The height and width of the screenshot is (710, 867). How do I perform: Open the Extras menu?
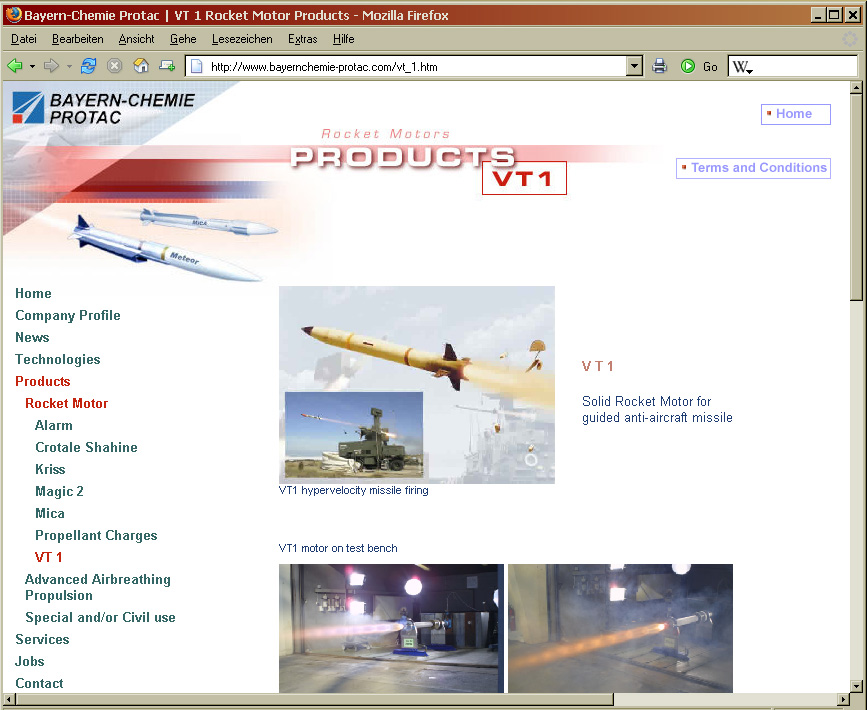pos(302,39)
